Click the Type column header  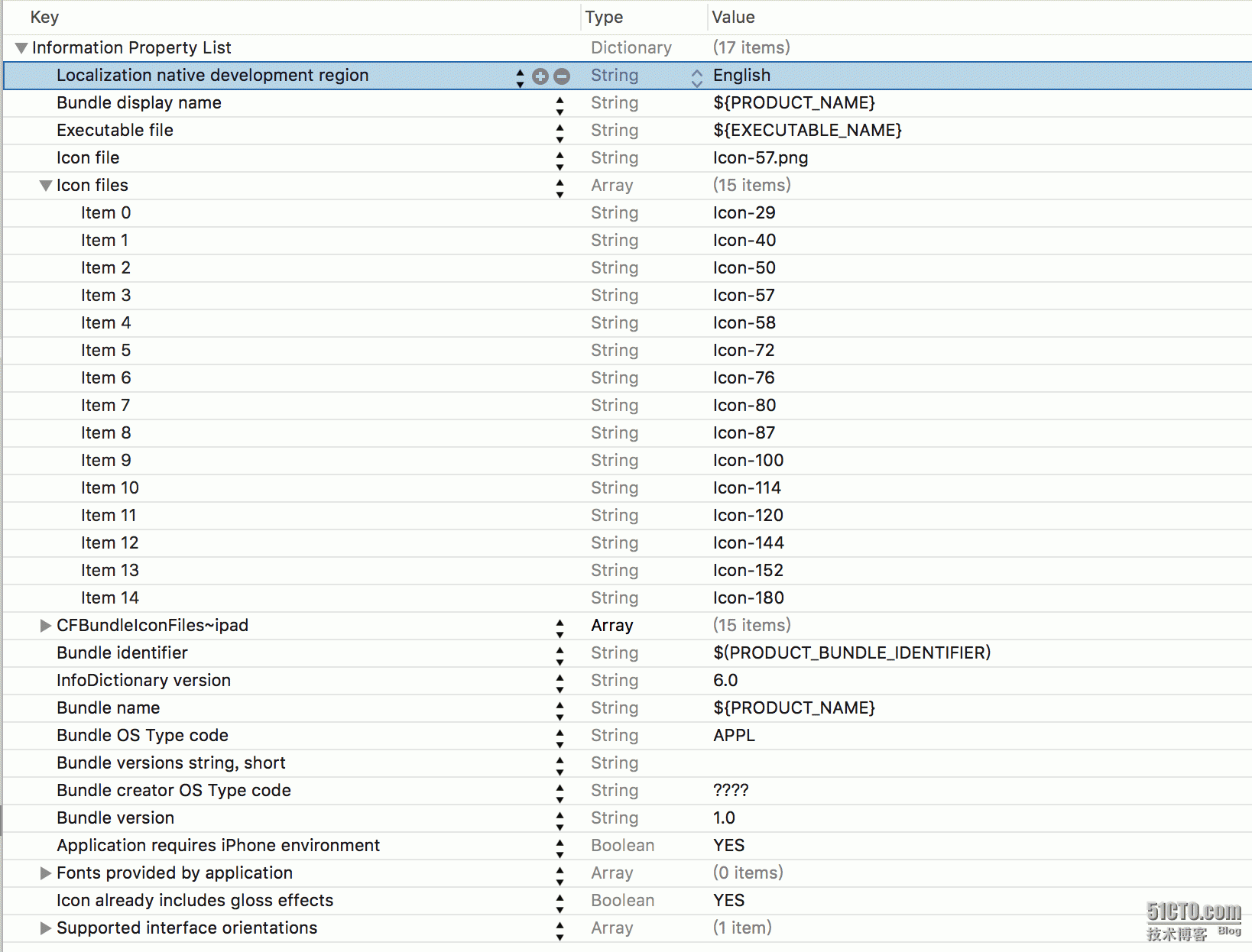(x=604, y=17)
